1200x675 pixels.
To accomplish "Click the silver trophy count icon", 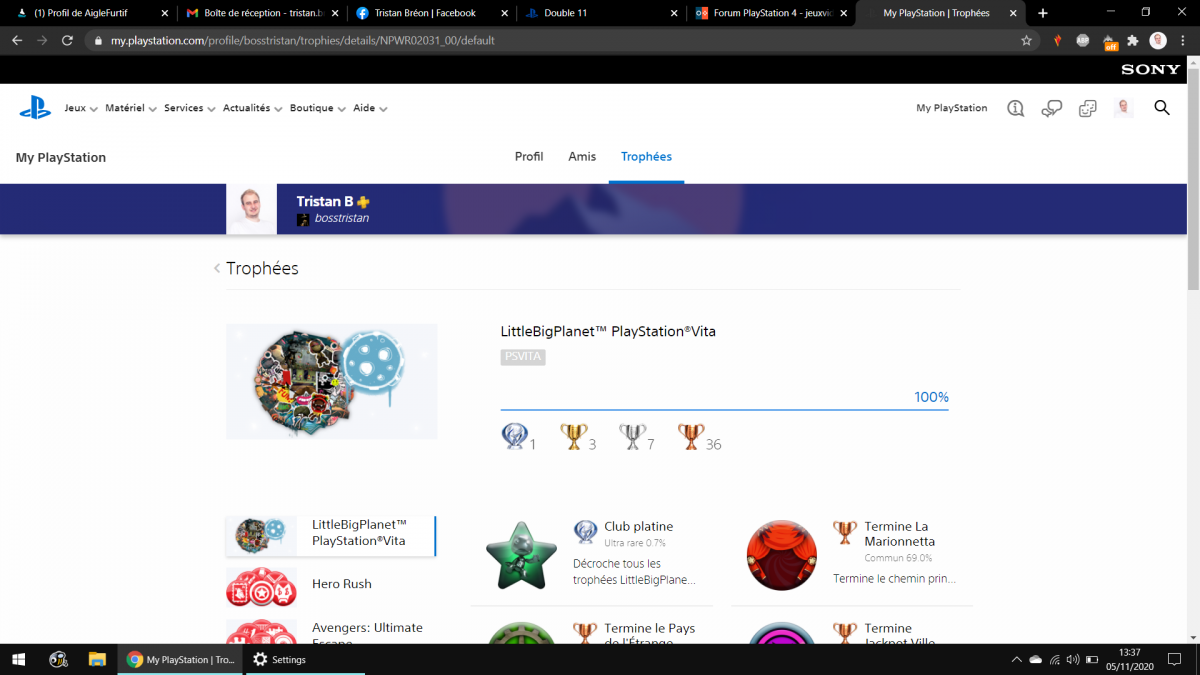I will tap(632, 436).
